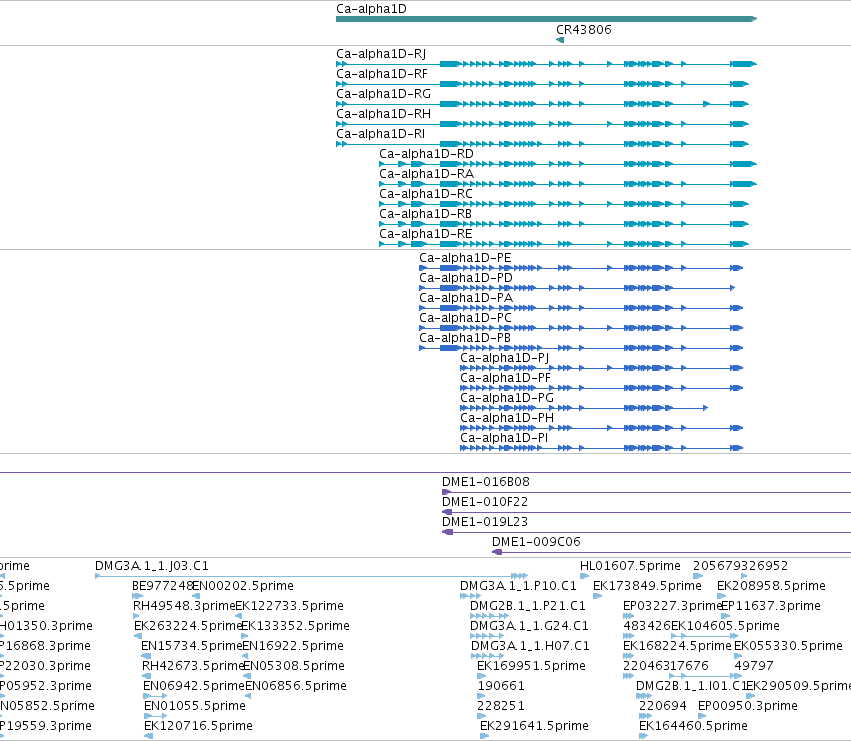Select EST EK291641.5prime label
The width and height of the screenshot is (851, 741).
tap(535, 726)
